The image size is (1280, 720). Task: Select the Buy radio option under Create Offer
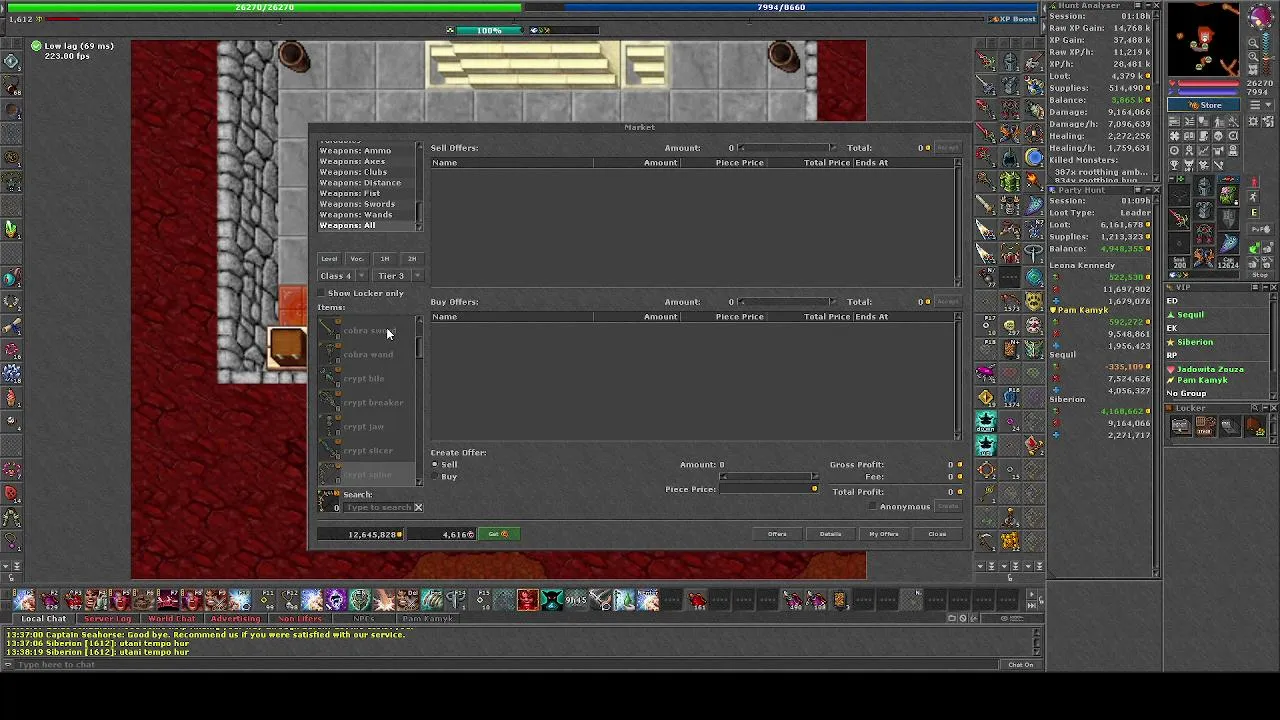point(435,477)
